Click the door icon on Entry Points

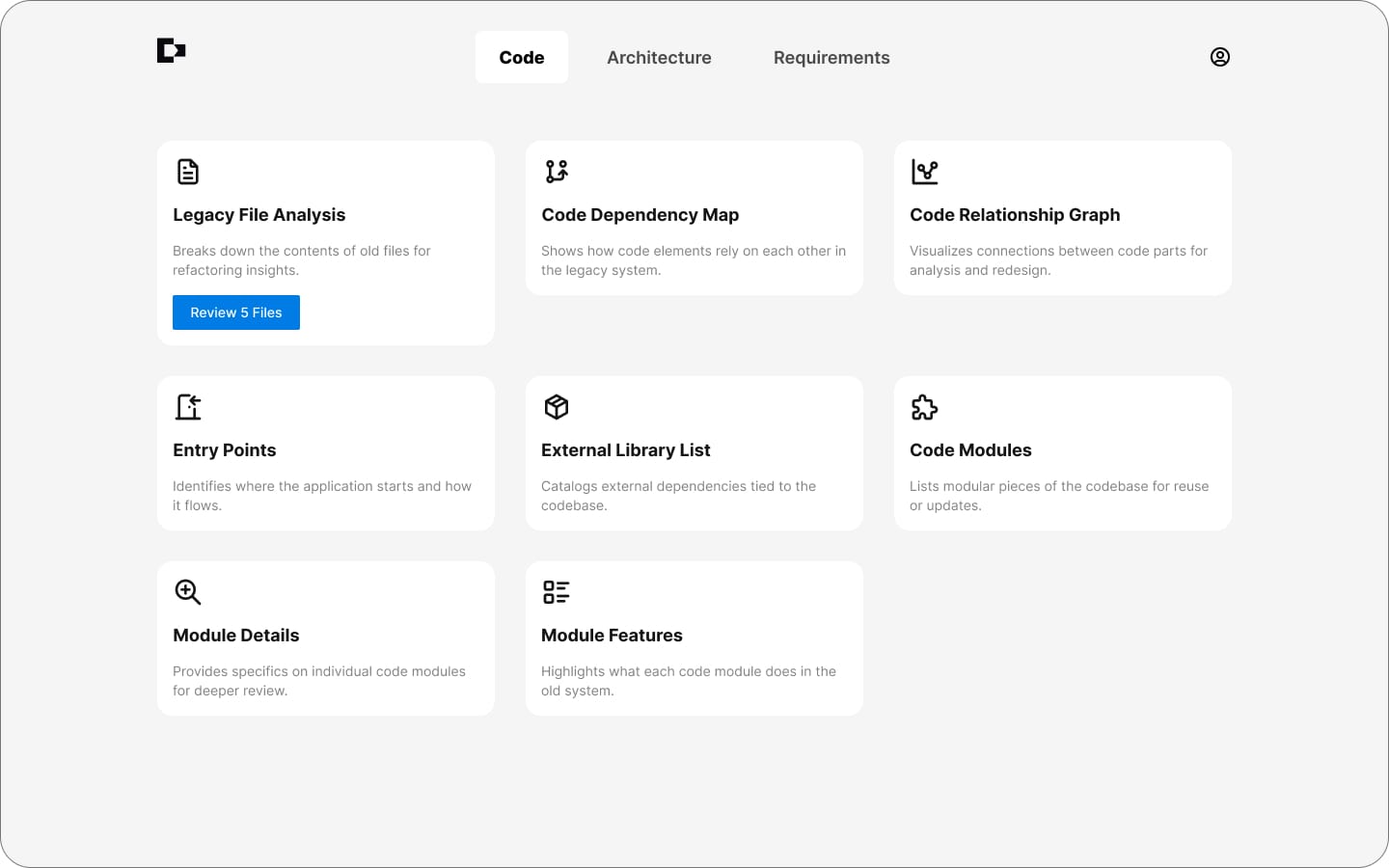coord(188,407)
